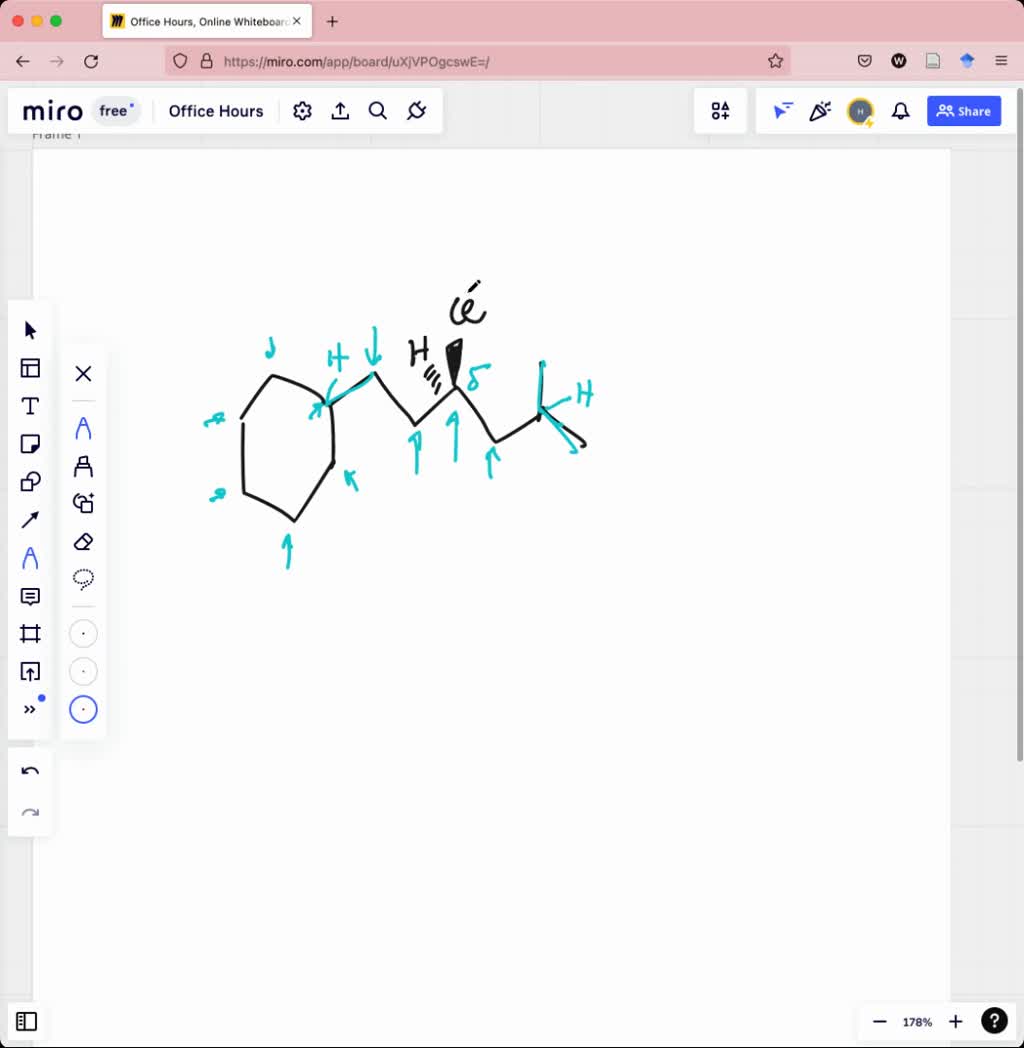Click the Office Hours board title
Image resolution: width=1024 pixels, height=1048 pixels.
pyautogui.click(x=216, y=111)
